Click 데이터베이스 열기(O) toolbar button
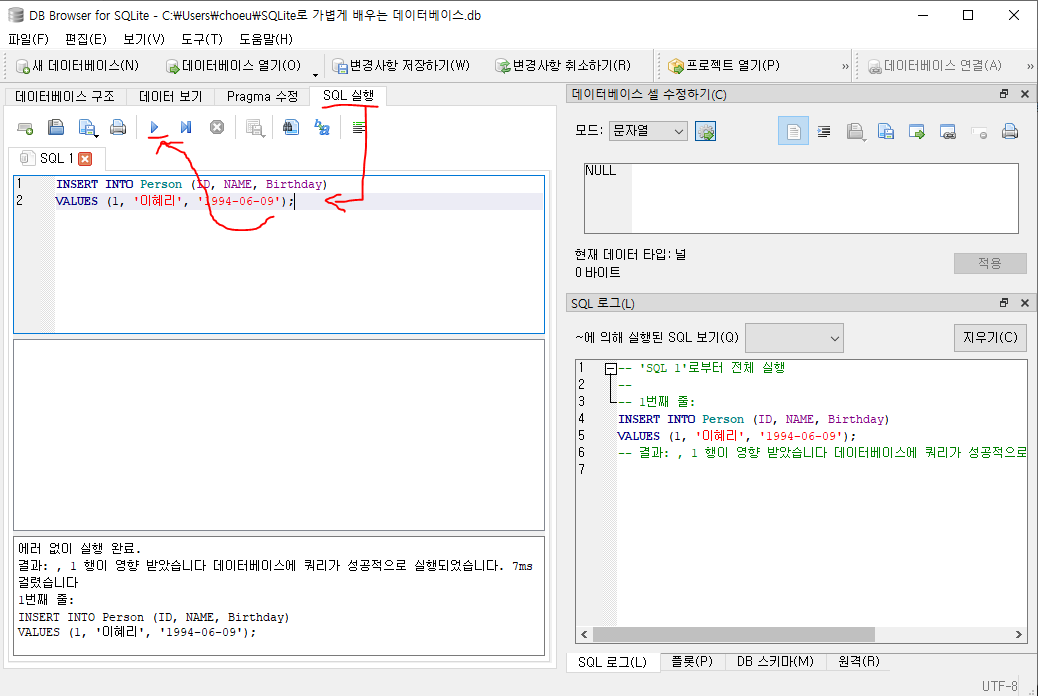Viewport: 1038px width, 696px height. [233, 66]
